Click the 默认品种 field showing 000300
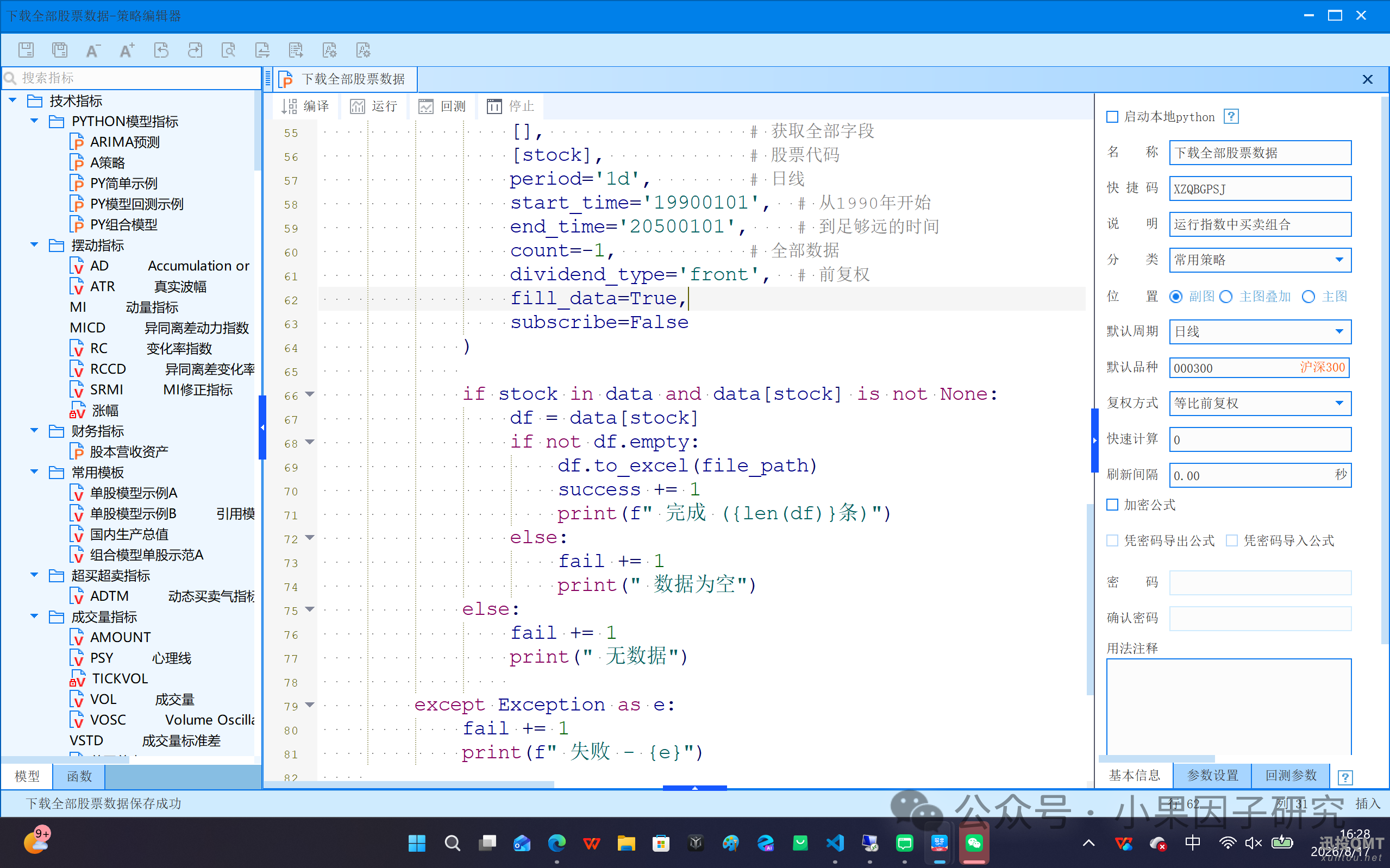Image resolution: width=1390 pixels, height=868 pixels. (x=1259, y=367)
